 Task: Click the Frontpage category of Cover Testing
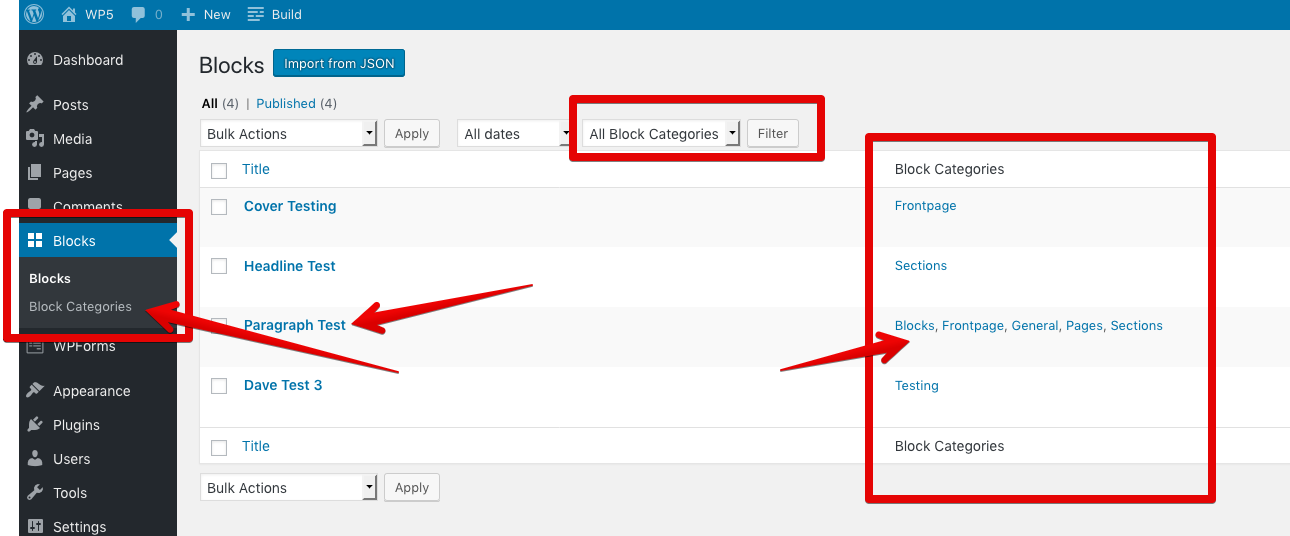925,206
